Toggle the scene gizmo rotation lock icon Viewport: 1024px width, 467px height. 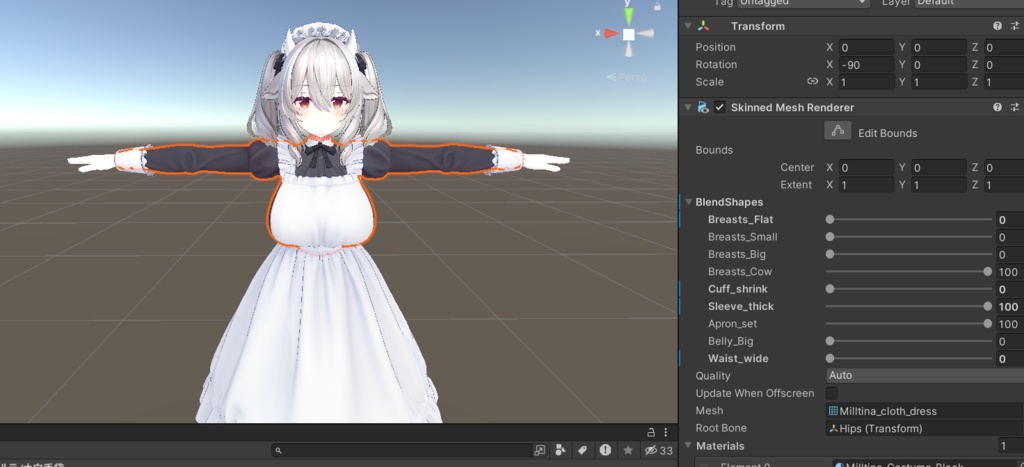[x=658, y=6]
